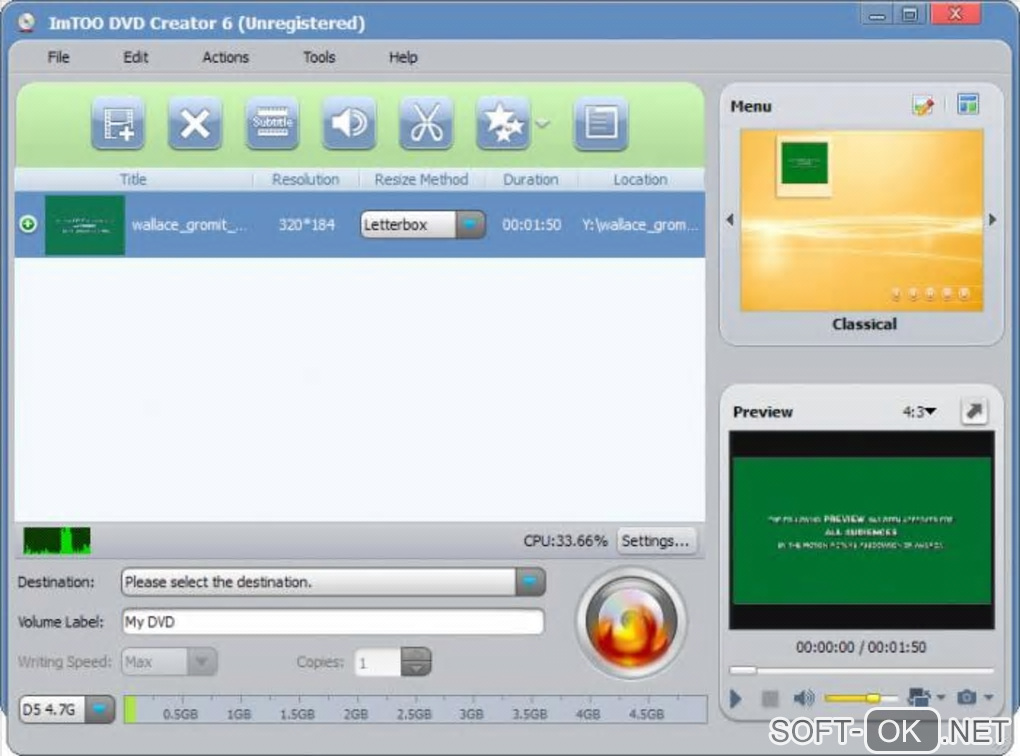Click the Duration column header

pos(531,180)
